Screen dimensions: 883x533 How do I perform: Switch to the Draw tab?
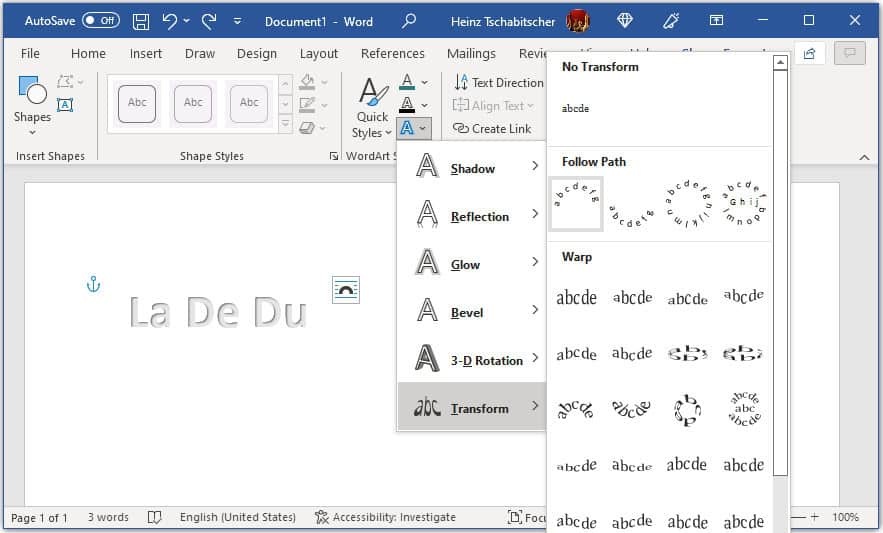point(200,54)
